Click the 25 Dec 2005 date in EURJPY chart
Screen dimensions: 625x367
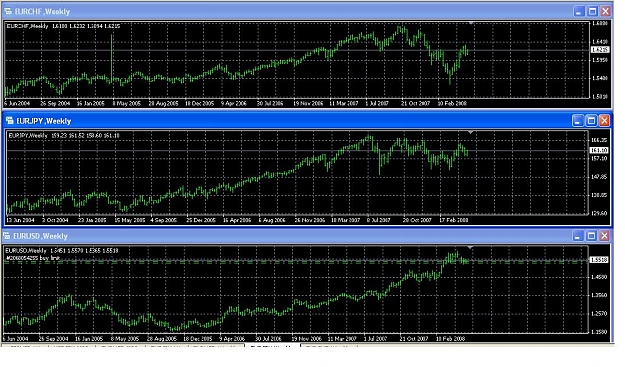(201, 220)
